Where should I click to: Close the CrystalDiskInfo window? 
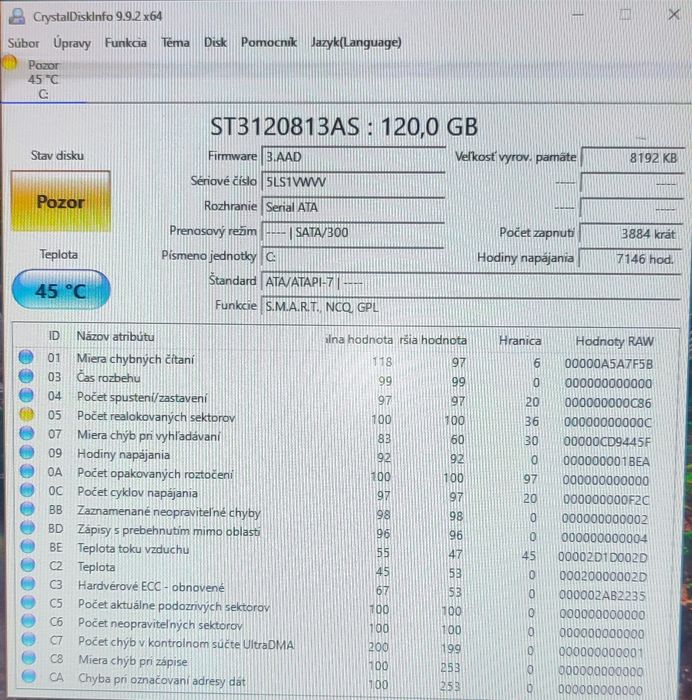tap(674, 15)
